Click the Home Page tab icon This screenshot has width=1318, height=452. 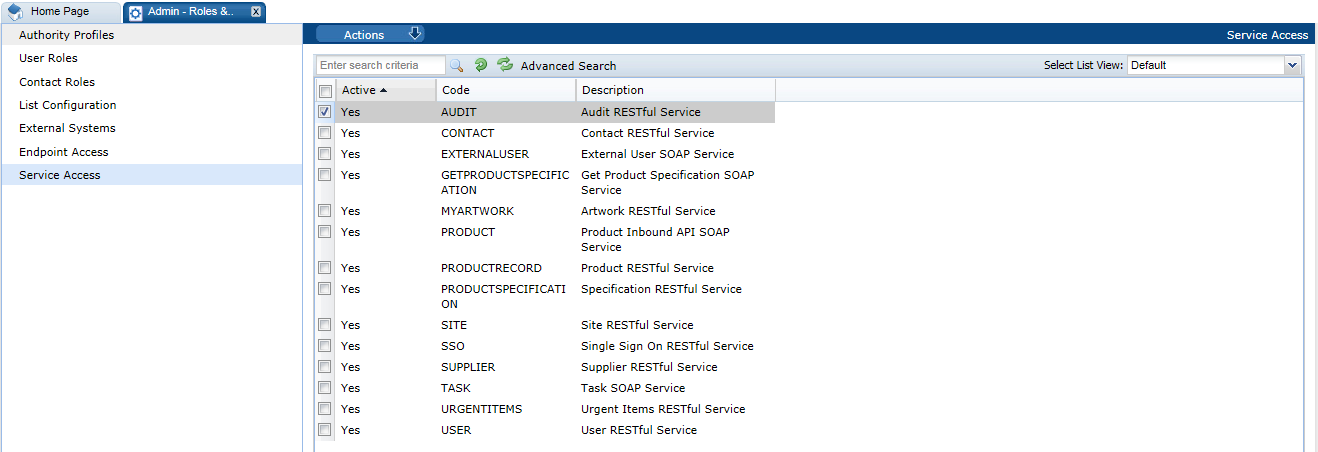16,12
